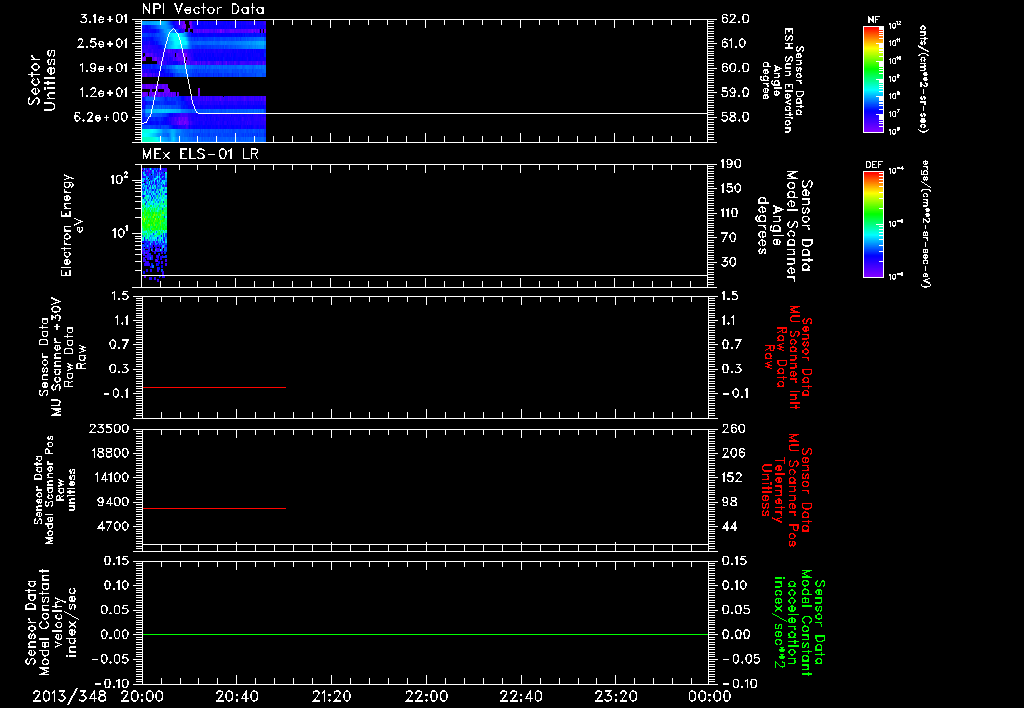Viewport: 1024px width, 708px height.
Task: Click the '3.1e+01' sector tick value
Action: (x=103, y=19)
